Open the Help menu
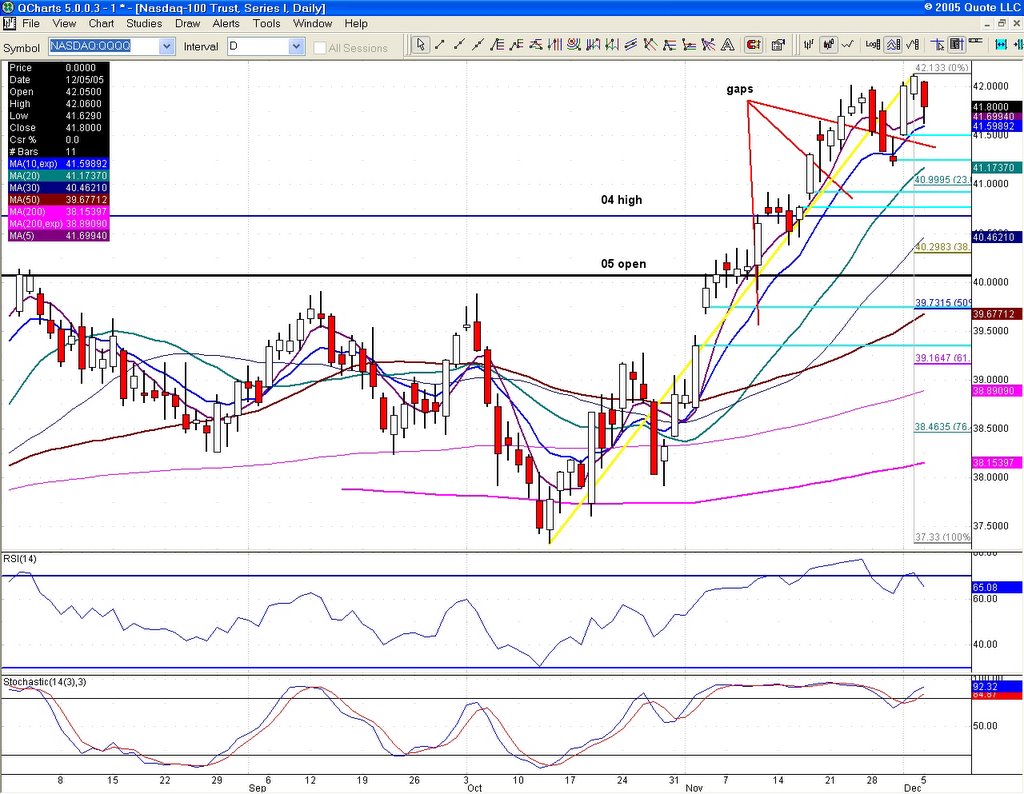The width and height of the screenshot is (1024, 794). [x=356, y=24]
